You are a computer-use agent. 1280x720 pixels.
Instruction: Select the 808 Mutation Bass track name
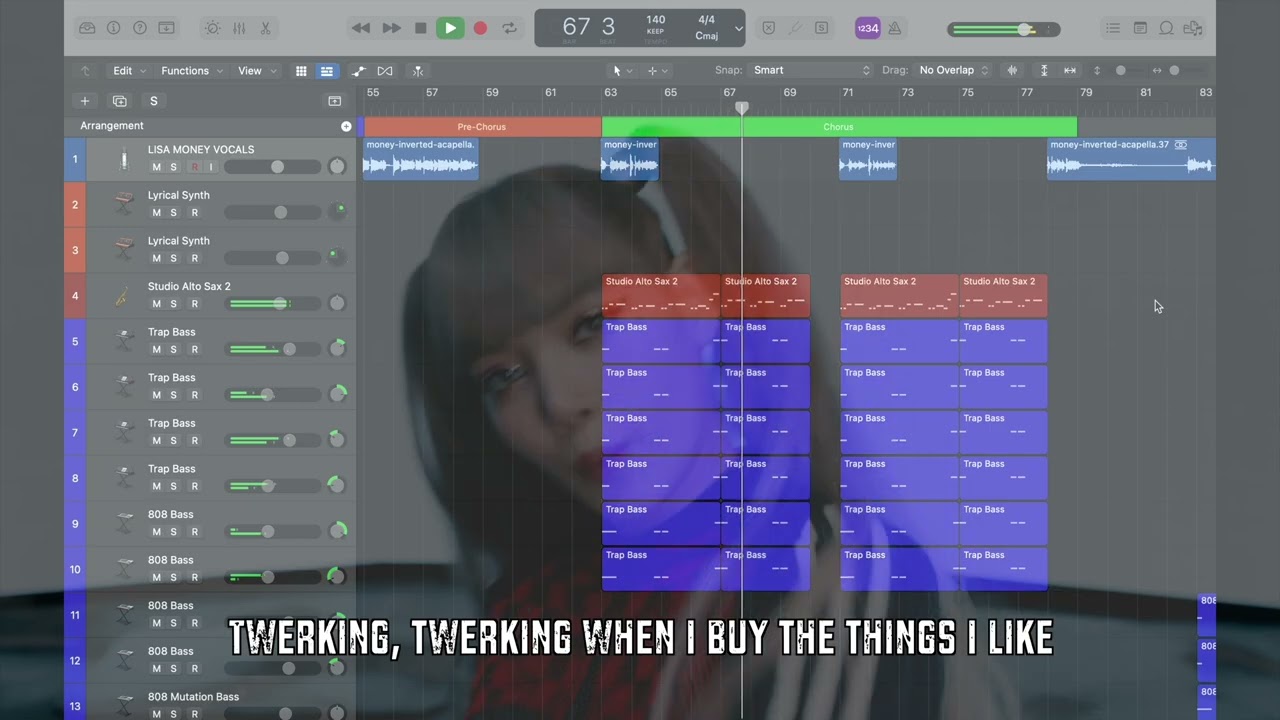pos(193,697)
